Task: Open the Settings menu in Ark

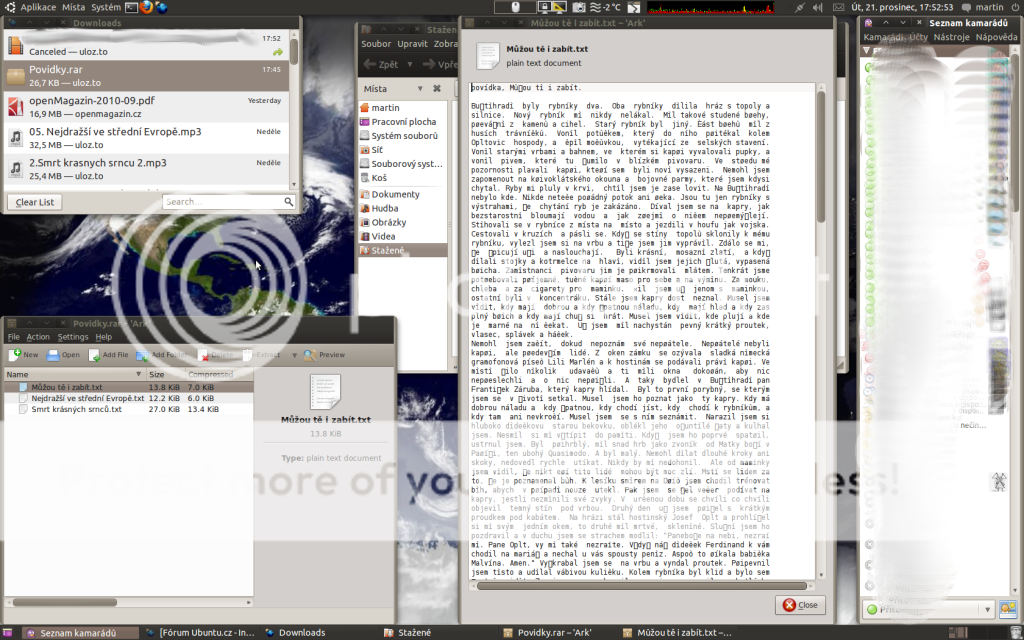Action: [73, 337]
